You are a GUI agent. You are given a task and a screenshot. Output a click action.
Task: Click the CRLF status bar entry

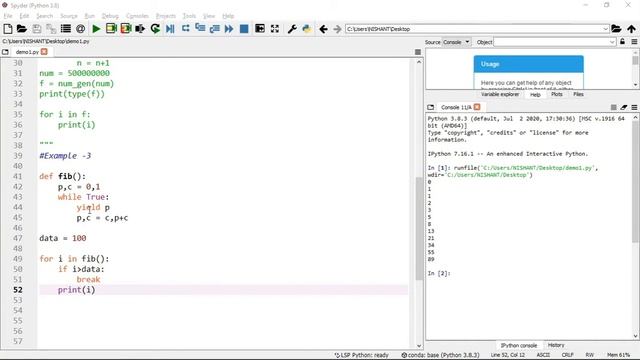(x=567, y=355)
